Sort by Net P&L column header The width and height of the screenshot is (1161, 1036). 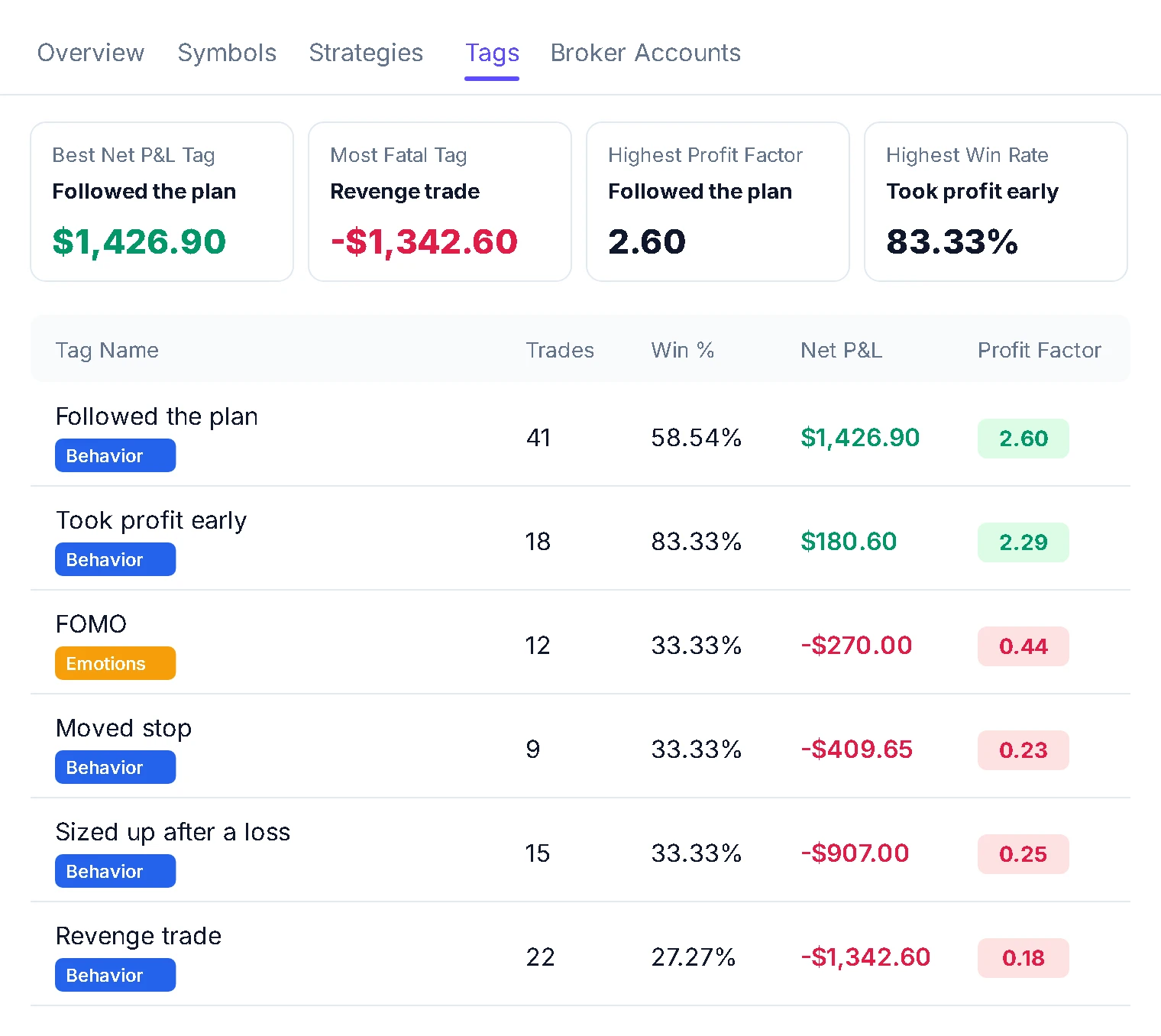(x=841, y=350)
